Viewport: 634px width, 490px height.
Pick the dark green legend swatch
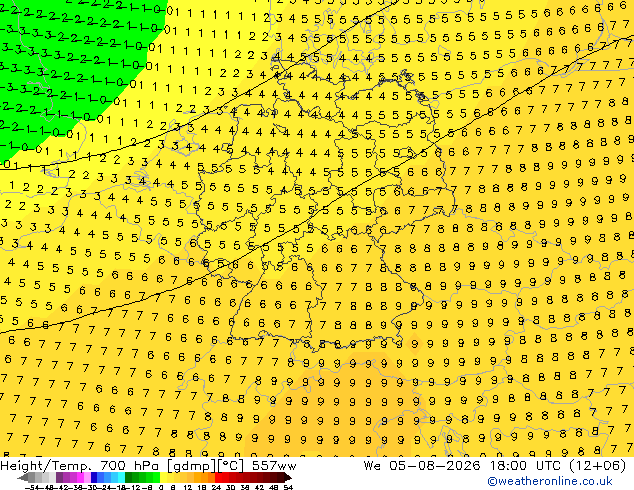coord(129,478)
